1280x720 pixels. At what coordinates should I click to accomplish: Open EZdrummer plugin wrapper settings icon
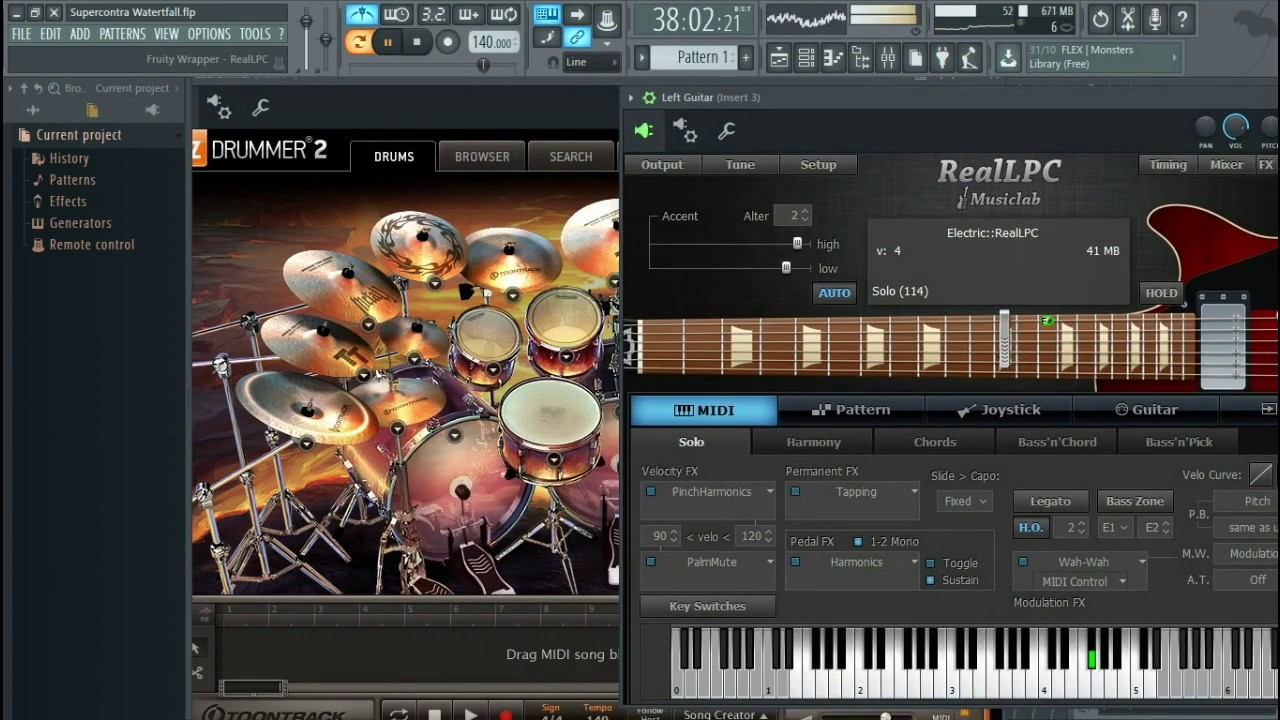(219, 107)
